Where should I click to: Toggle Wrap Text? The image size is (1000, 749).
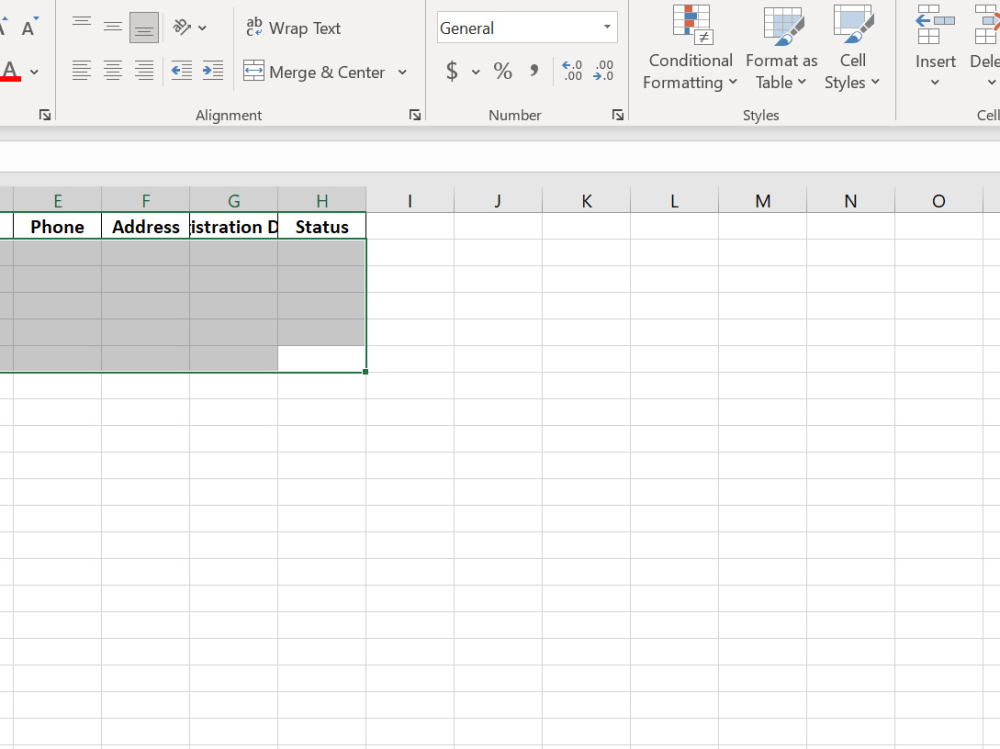pos(293,27)
